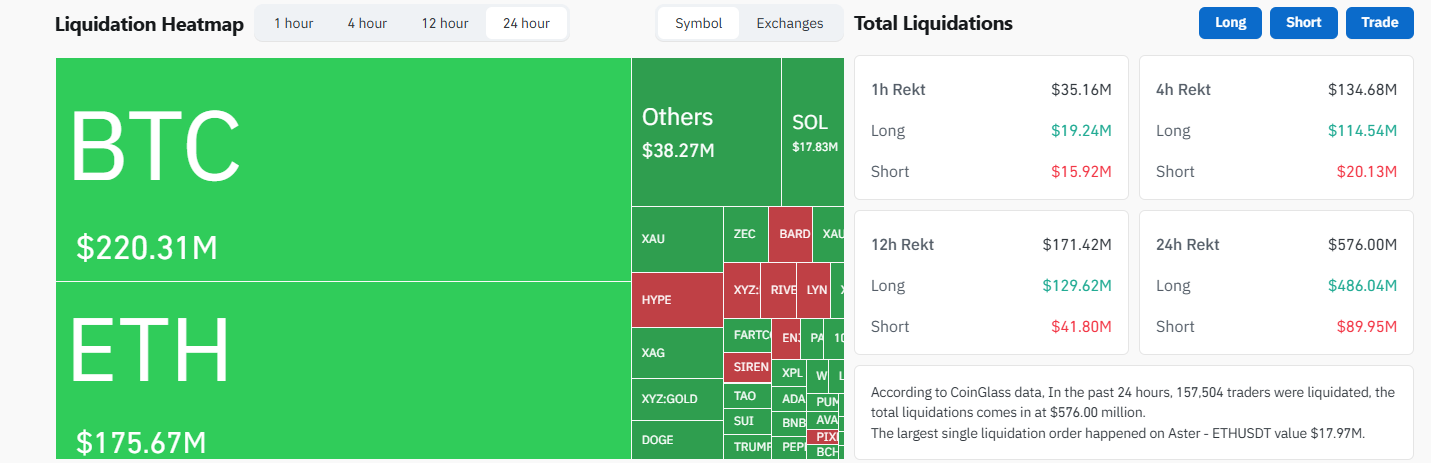1431x463 pixels.
Task: Select the red BARD tile
Action: [790, 234]
